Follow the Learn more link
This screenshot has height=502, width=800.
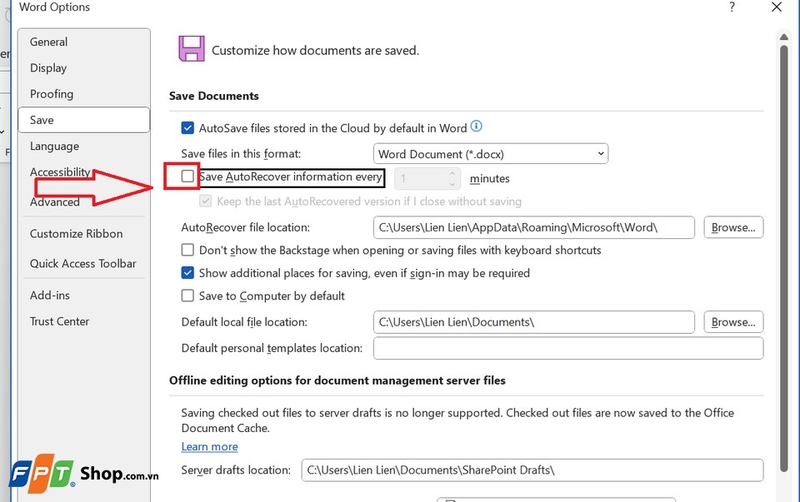[209, 447]
